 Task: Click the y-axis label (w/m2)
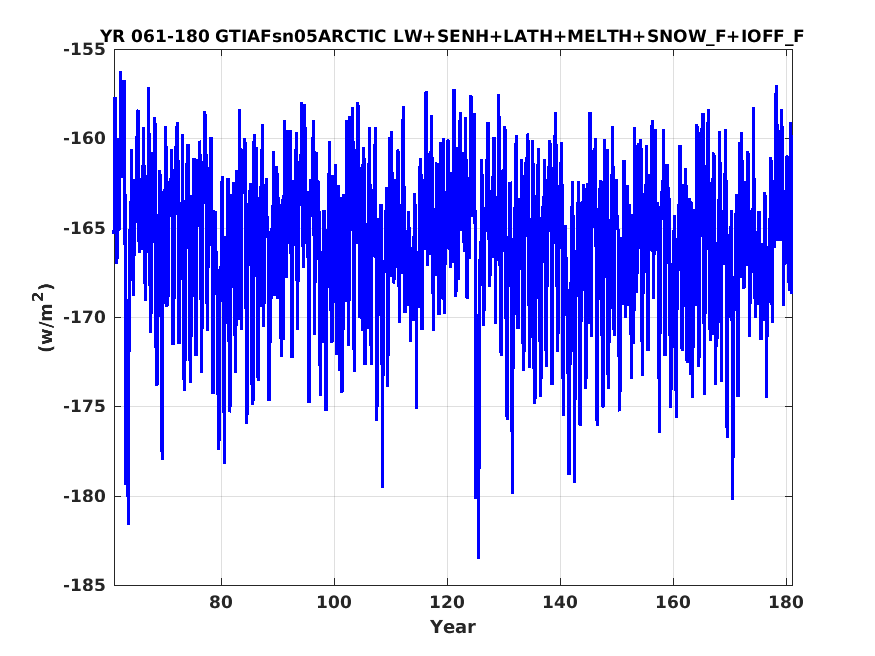pos(45,317)
